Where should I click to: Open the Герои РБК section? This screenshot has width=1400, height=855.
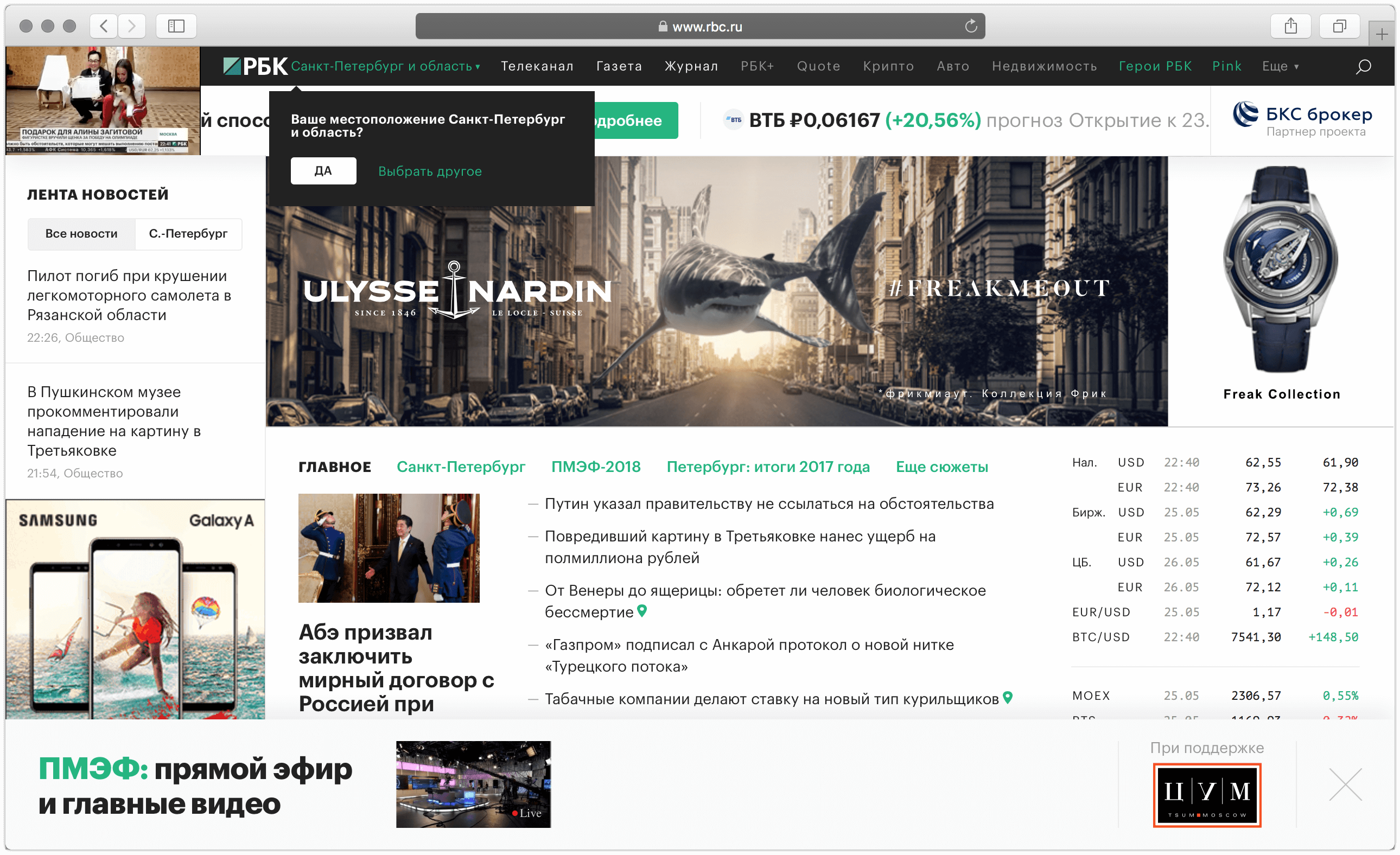[x=1155, y=66]
